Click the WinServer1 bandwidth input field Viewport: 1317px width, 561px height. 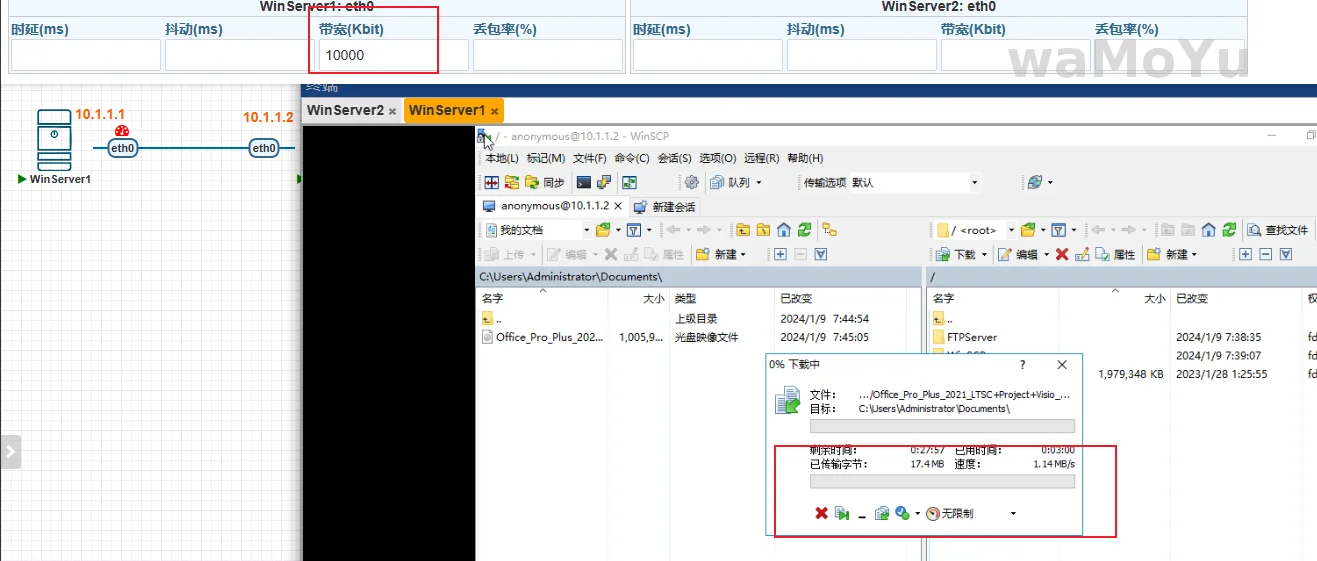(x=393, y=56)
